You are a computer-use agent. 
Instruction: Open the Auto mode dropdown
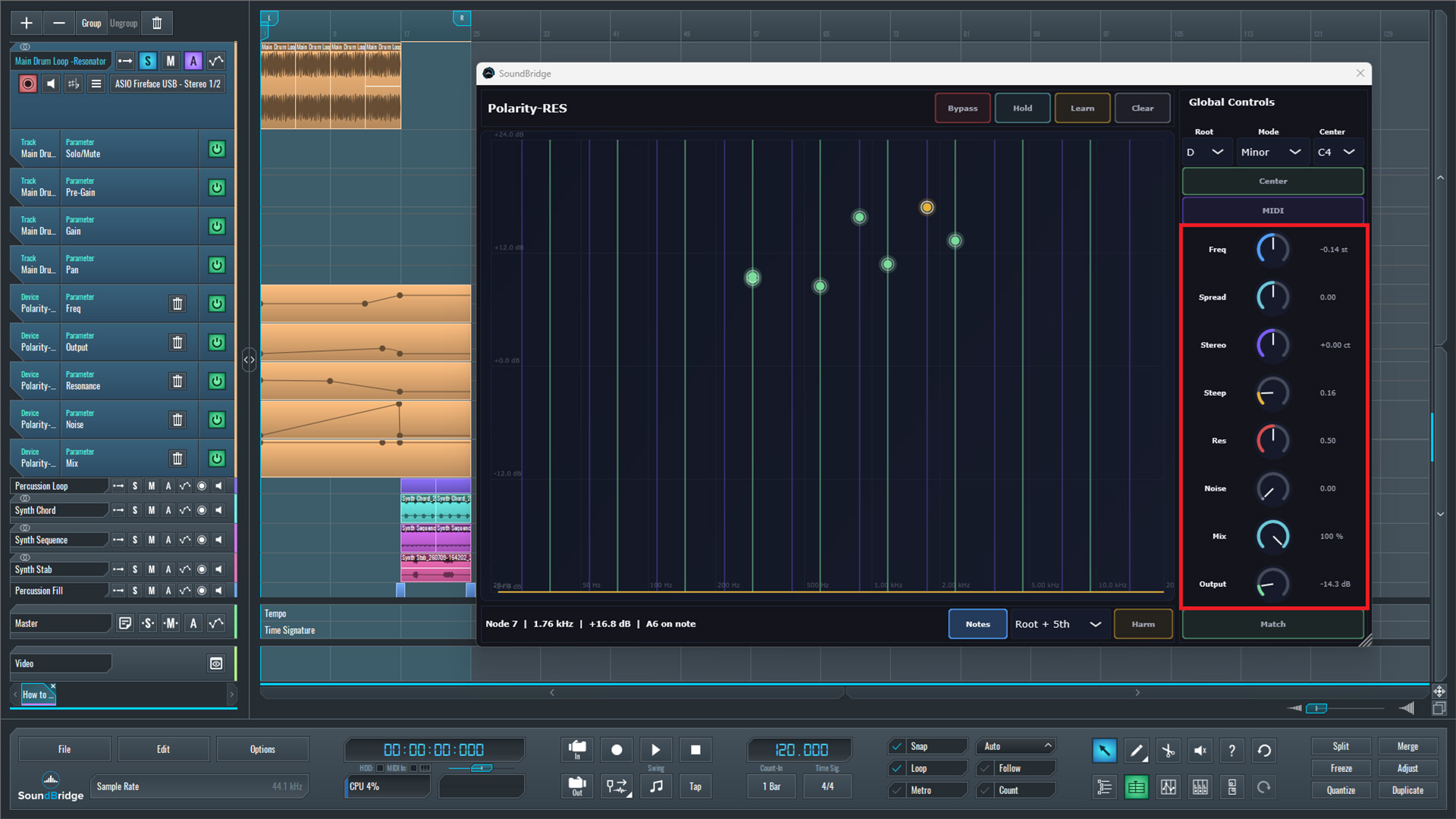pyautogui.click(x=1016, y=746)
